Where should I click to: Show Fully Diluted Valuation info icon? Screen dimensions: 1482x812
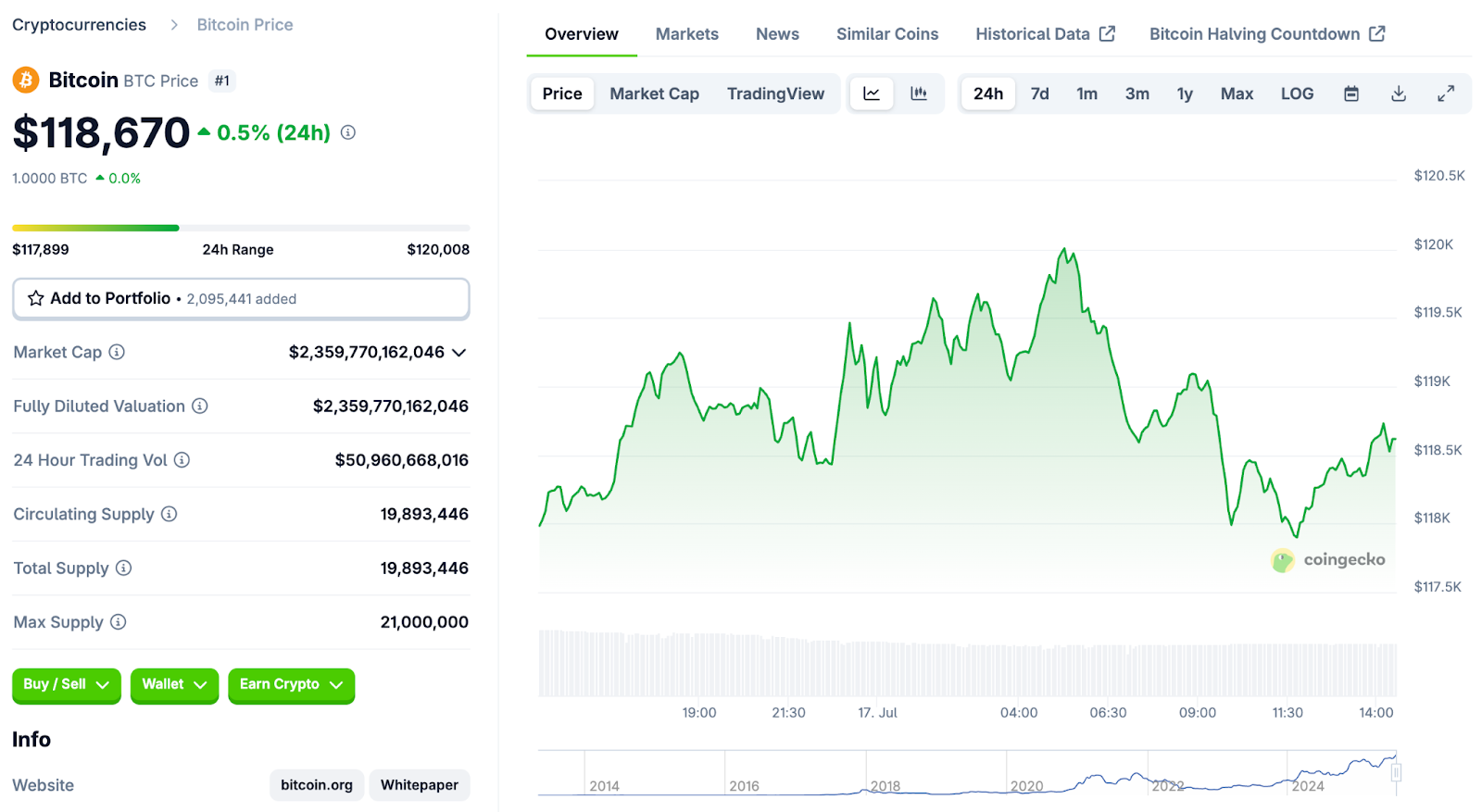[x=200, y=406]
